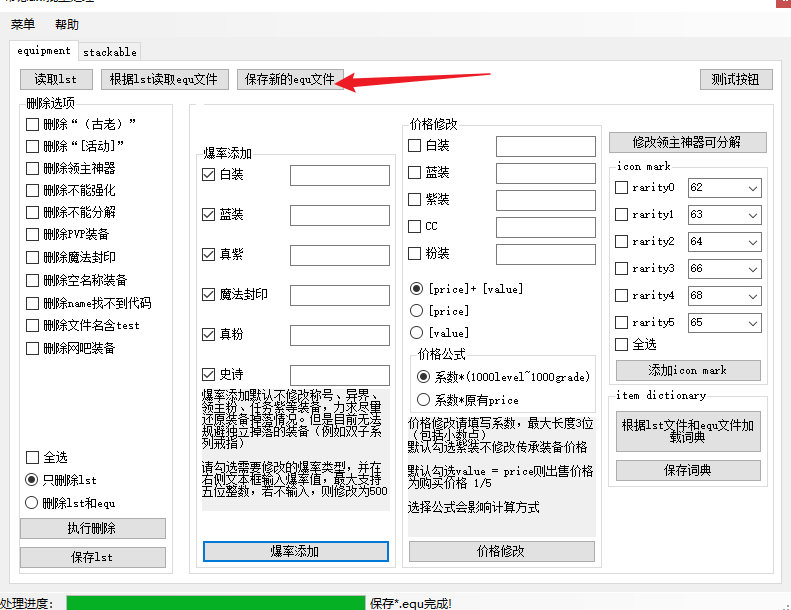Image resolution: width=791 pixels, height=610 pixels.
Task: Select the [price] radio button
Action: (x=417, y=311)
